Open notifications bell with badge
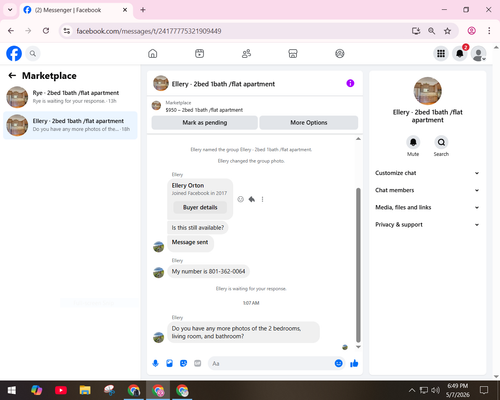Screen dimensions: 500x400 [x=460, y=53]
